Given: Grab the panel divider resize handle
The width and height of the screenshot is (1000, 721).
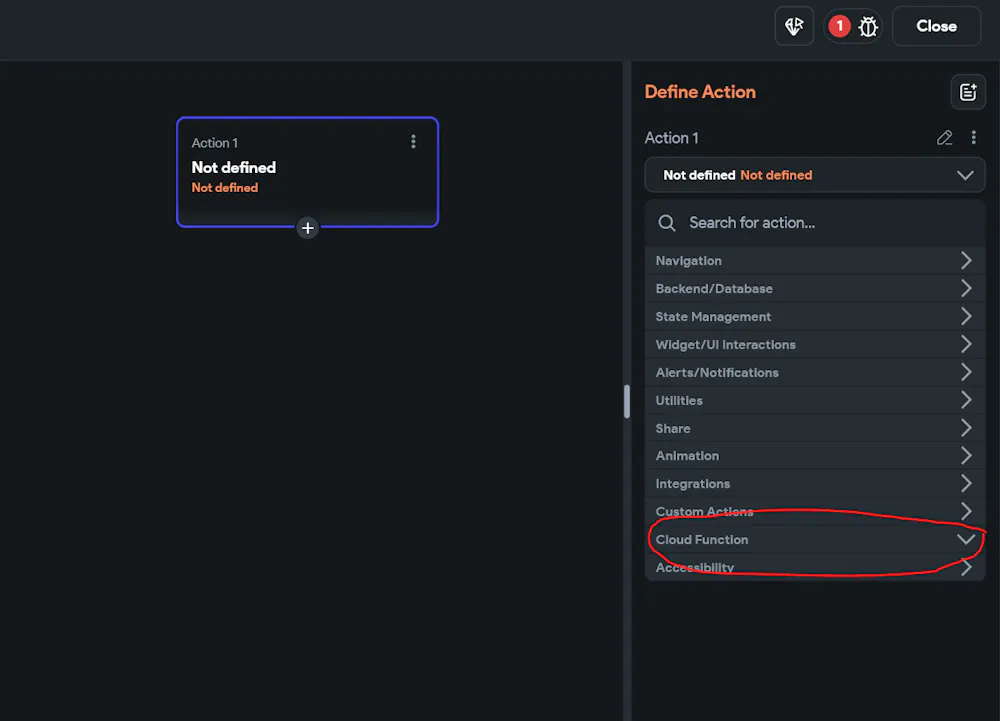Looking at the screenshot, I should click(x=627, y=401).
